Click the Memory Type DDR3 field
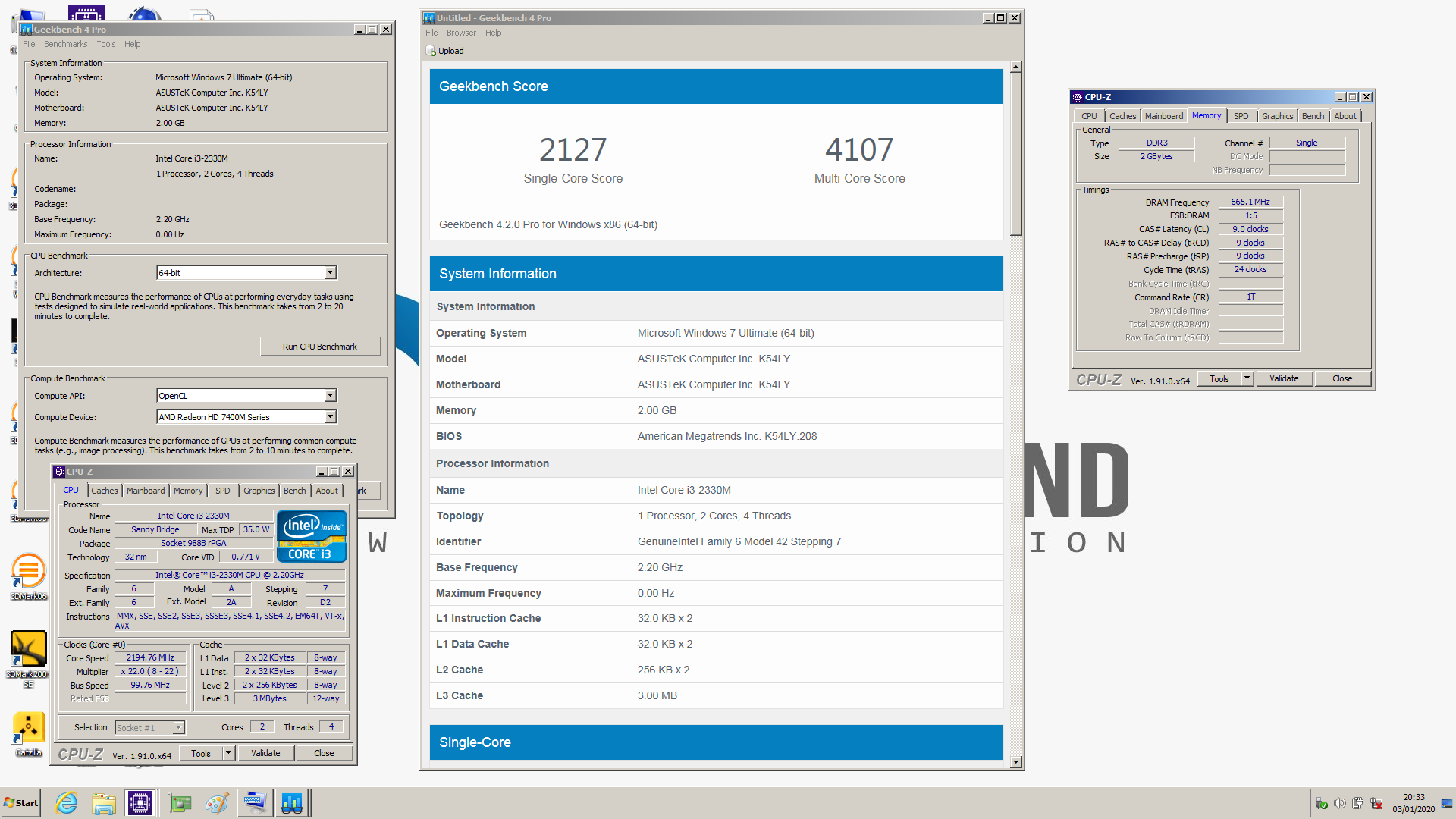Screen dimensions: 1456x819 coord(1156,143)
